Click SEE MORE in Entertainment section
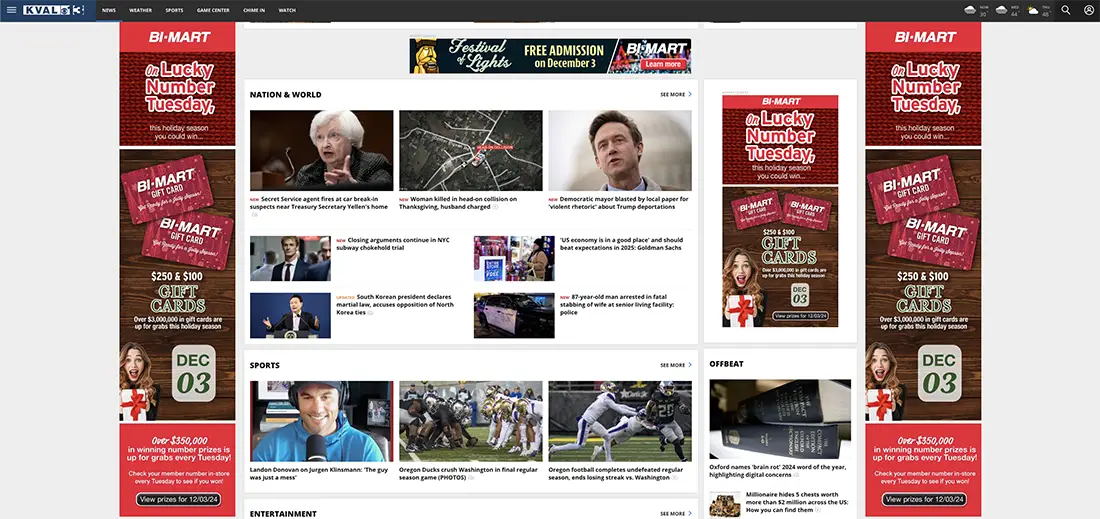Screen dimensions: 1100x519 coord(672,513)
